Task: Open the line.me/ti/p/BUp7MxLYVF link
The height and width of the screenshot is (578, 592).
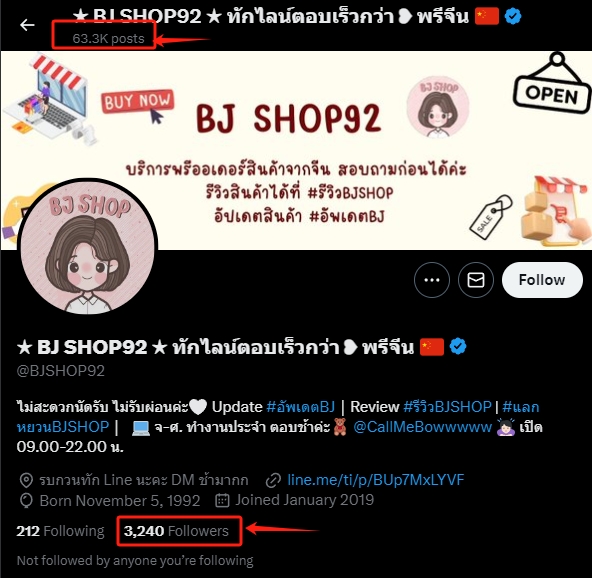Action: coord(376,480)
